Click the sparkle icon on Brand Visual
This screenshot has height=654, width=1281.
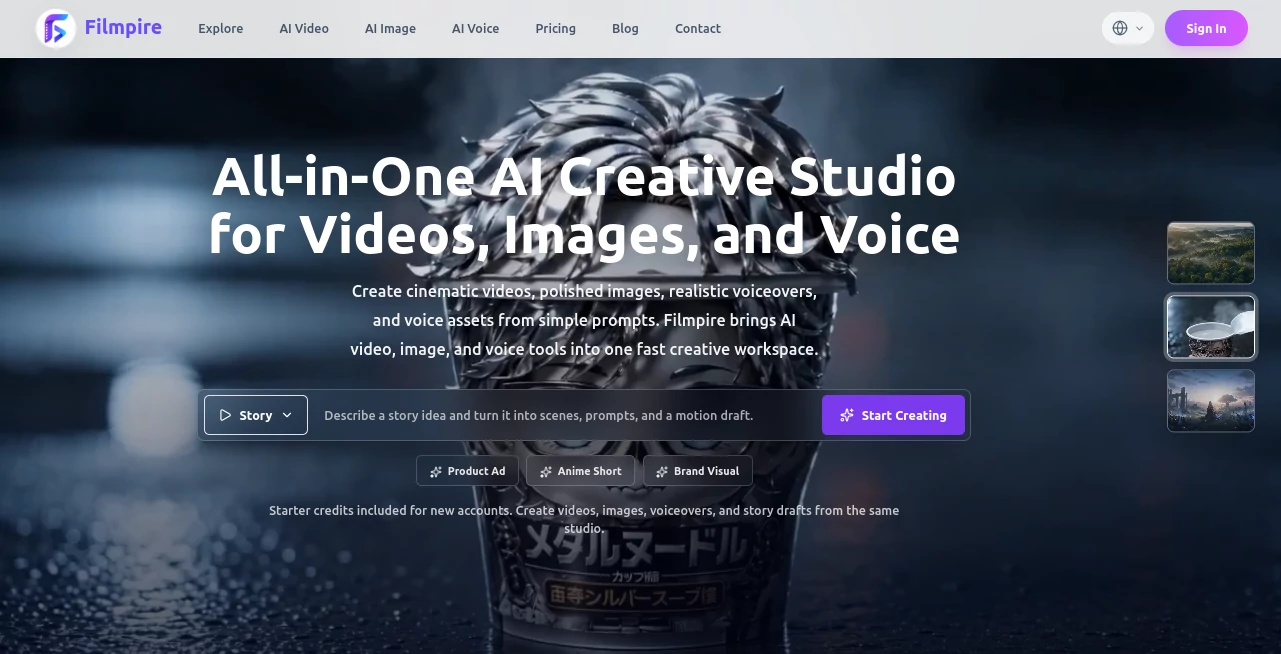pos(663,472)
